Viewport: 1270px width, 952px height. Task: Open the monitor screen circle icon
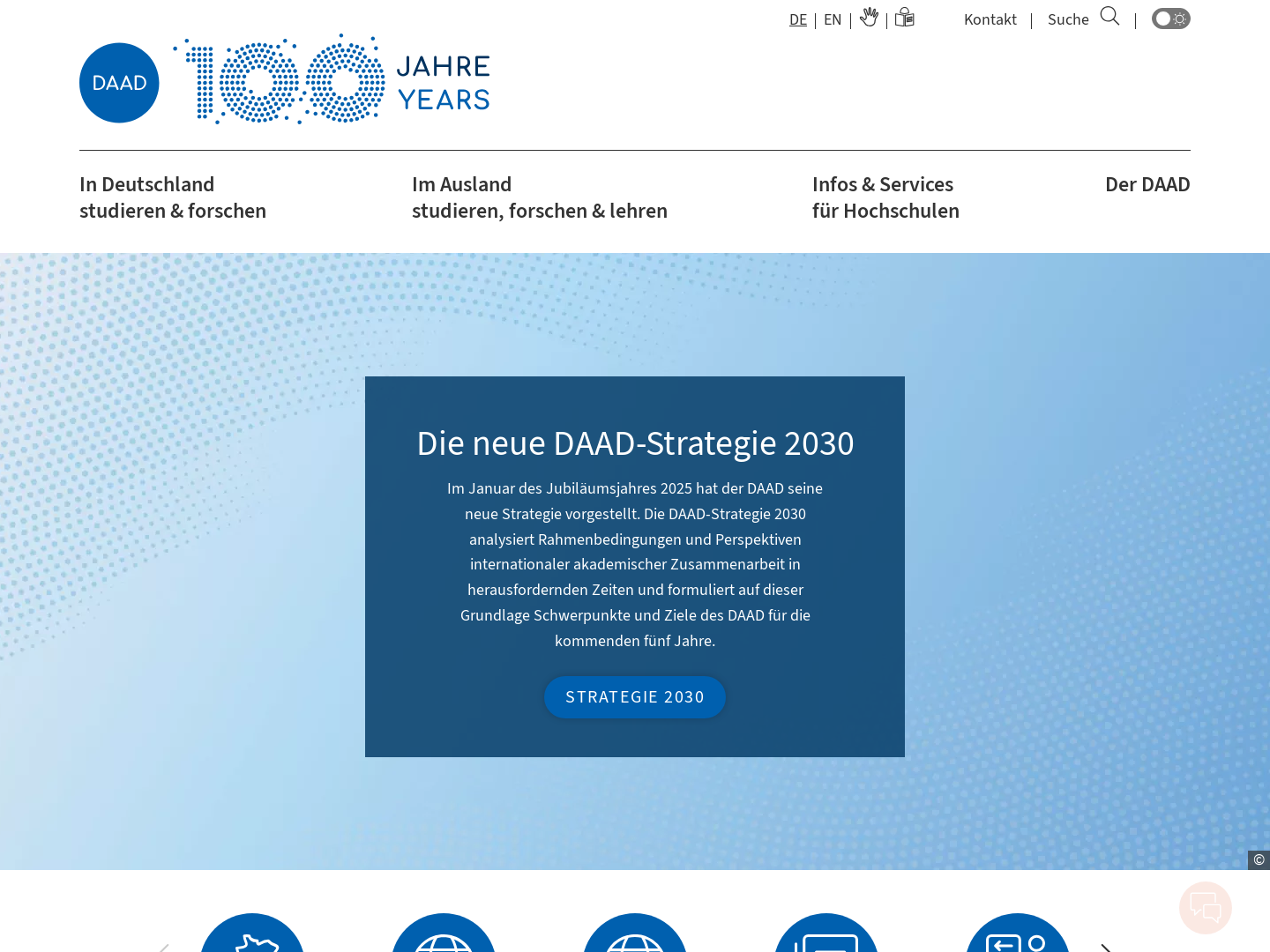point(826,933)
